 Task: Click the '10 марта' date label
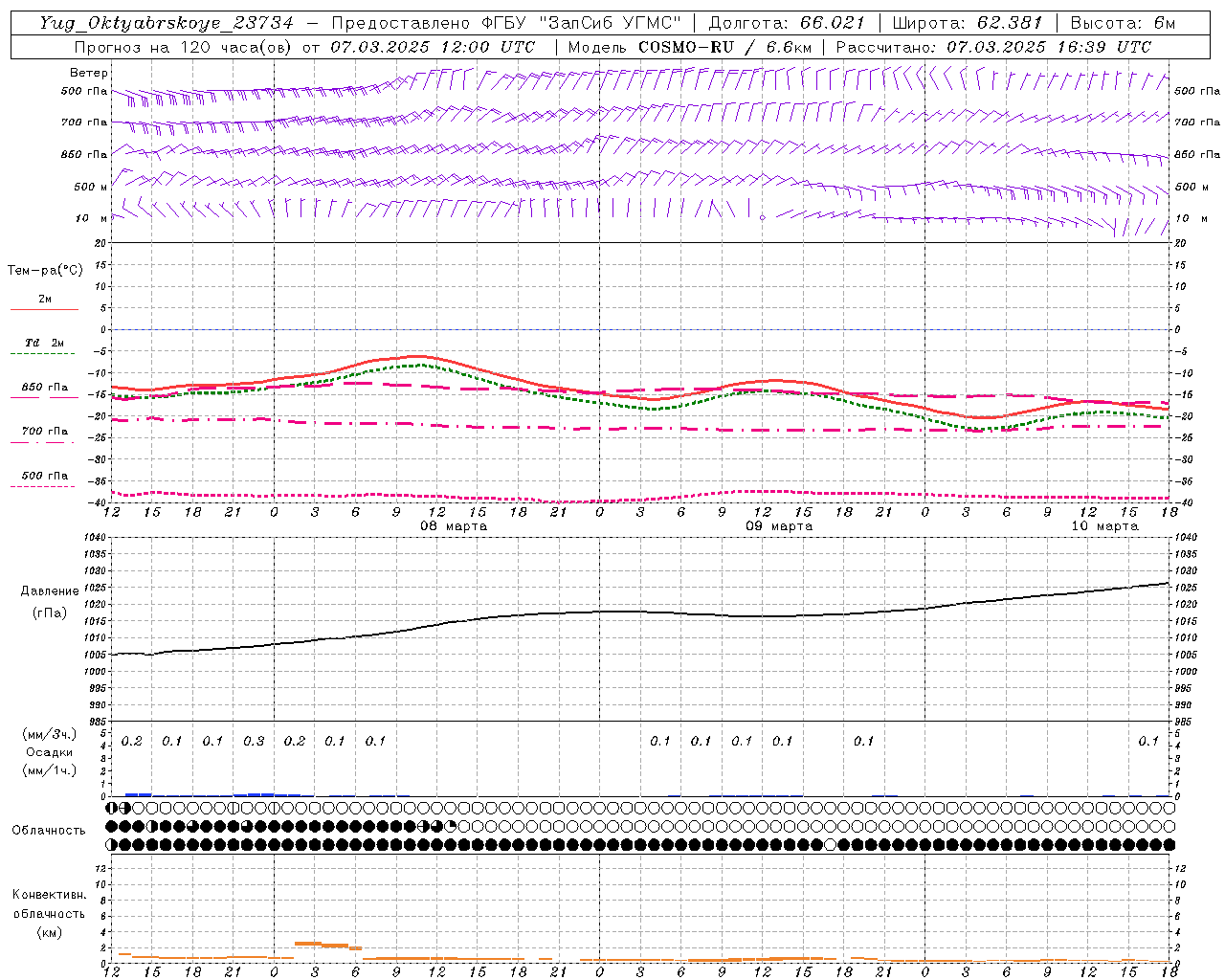point(1104,526)
